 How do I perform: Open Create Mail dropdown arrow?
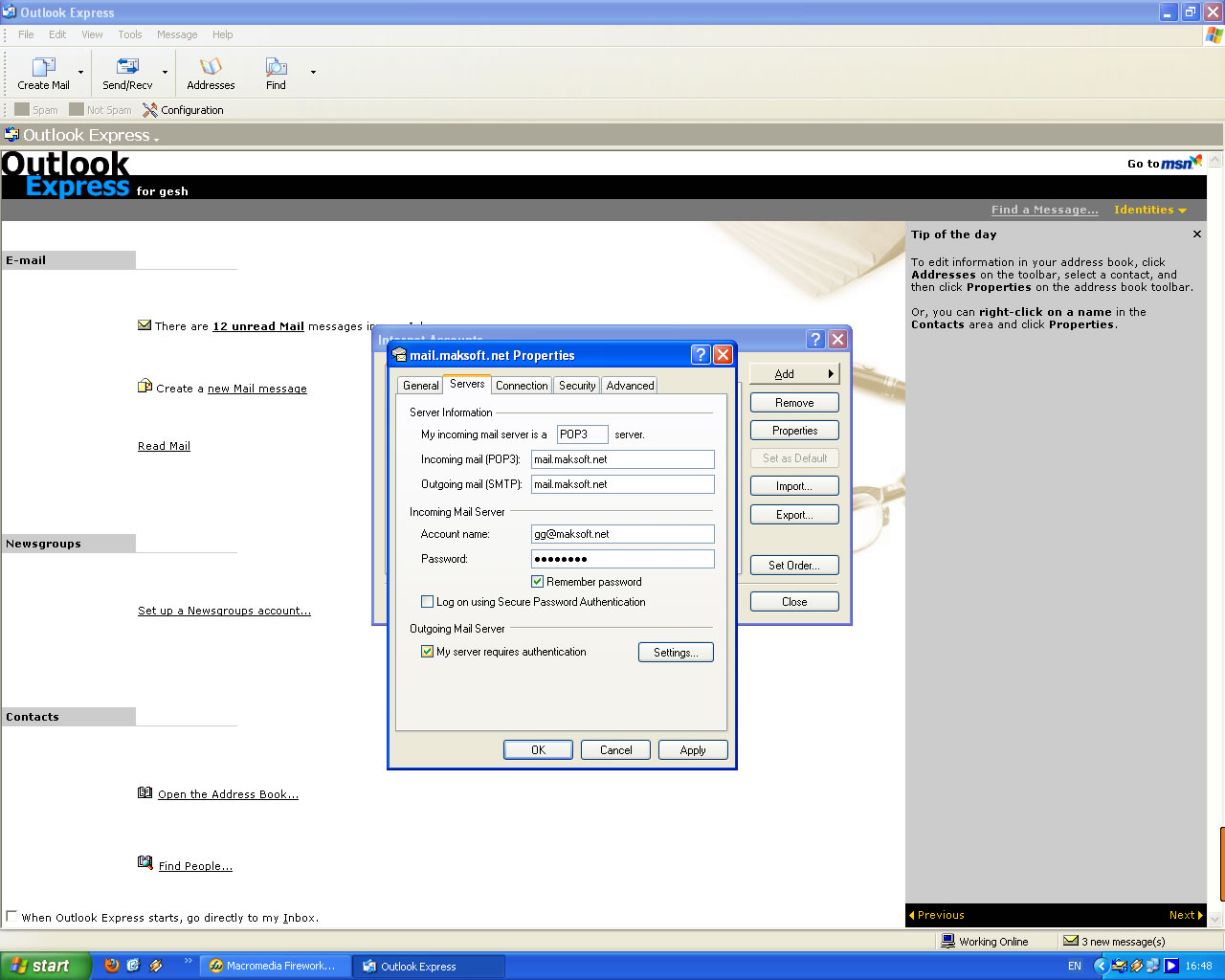point(80,73)
